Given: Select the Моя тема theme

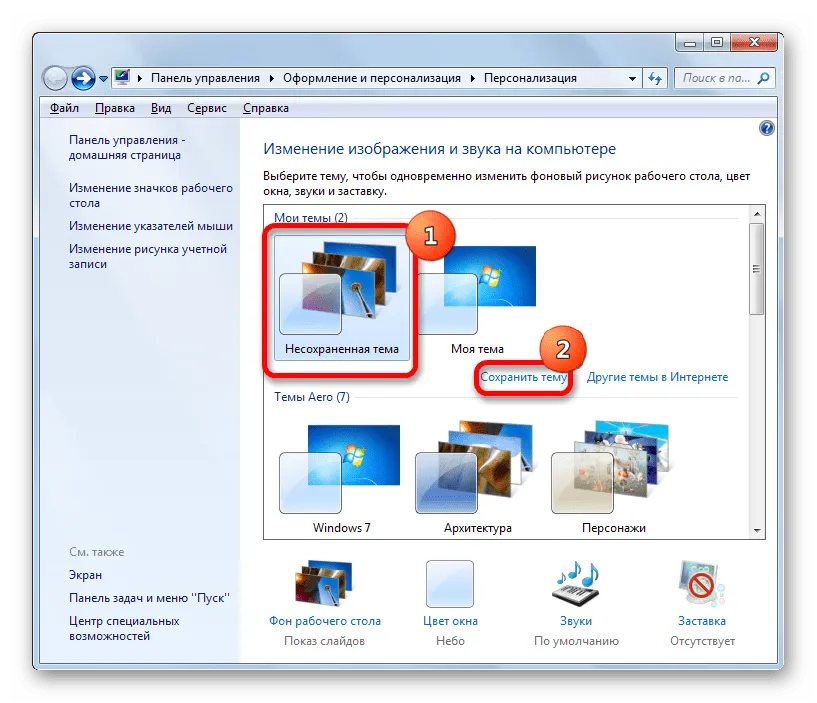Looking at the screenshot, I should 477,298.
